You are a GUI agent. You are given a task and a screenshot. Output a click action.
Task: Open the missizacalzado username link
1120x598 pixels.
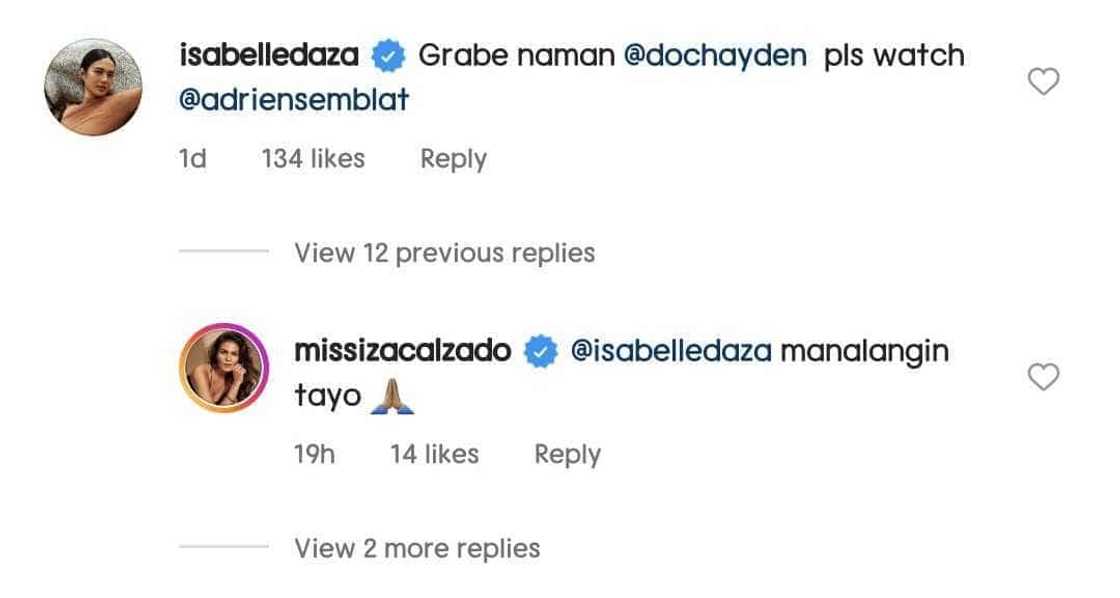(x=403, y=352)
